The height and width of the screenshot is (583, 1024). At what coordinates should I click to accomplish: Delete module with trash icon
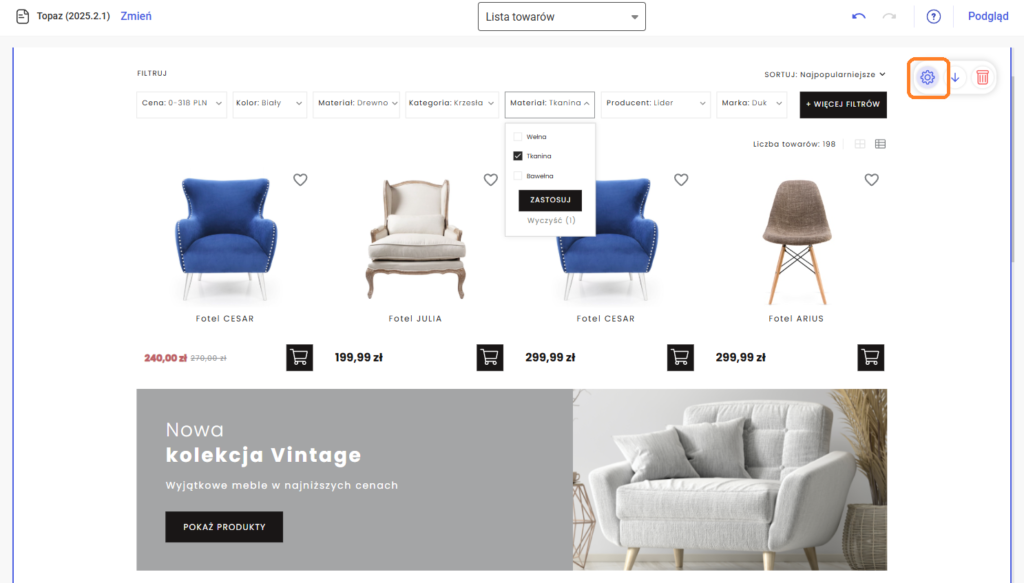click(x=982, y=78)
